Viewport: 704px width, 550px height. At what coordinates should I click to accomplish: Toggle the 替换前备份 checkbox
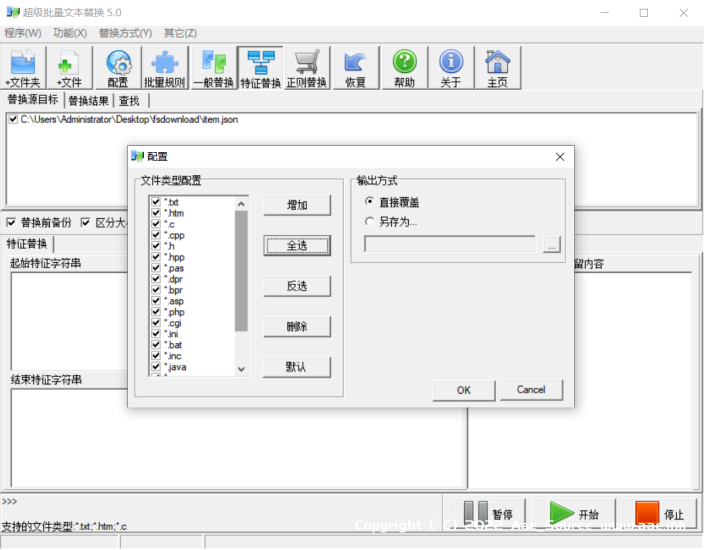11,223
